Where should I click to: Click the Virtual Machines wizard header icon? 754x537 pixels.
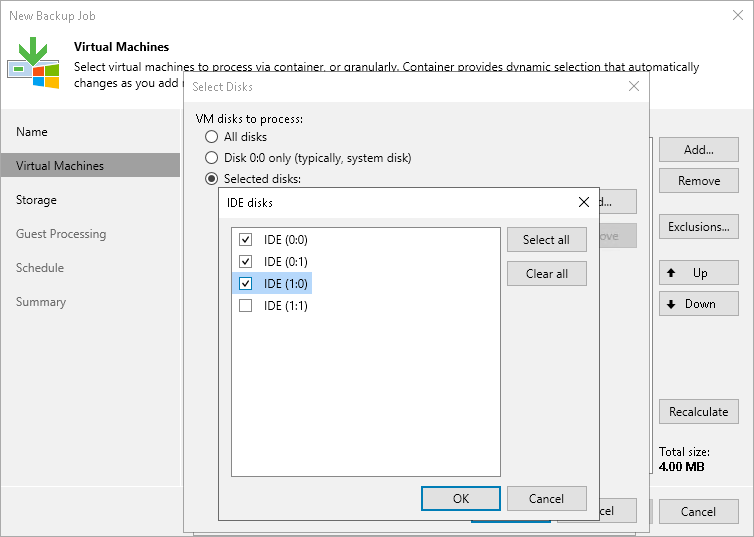[x=33, y=62]
